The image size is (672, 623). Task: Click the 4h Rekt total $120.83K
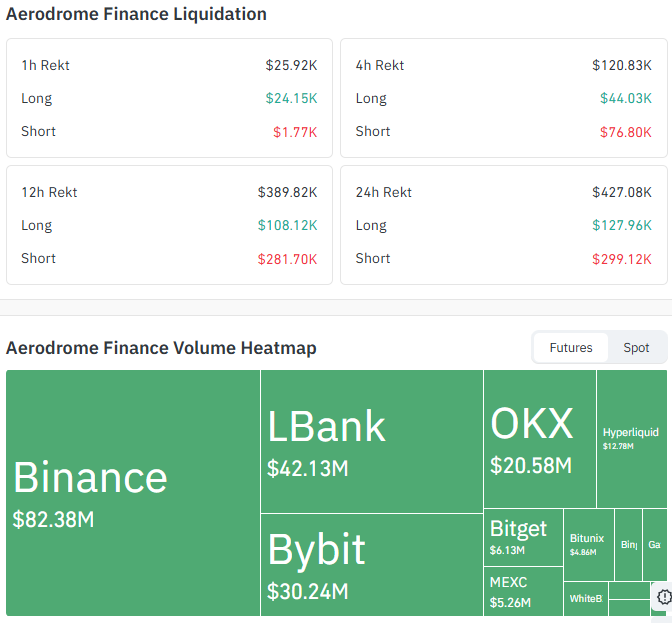point(621,65)
